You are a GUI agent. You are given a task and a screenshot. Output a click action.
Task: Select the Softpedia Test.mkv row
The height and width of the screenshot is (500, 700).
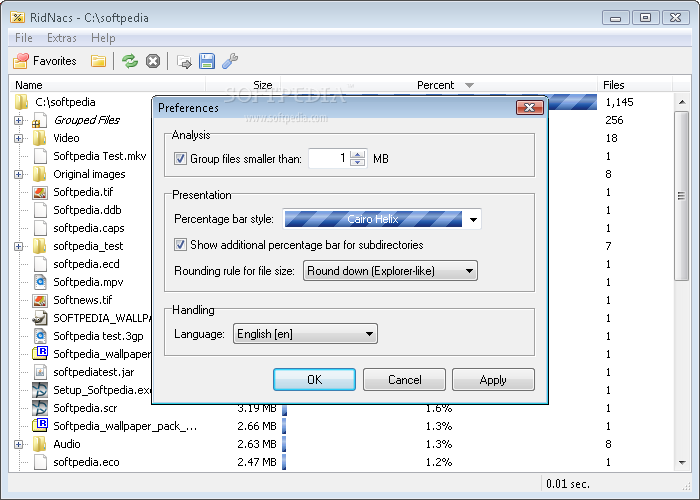point(100,156)
